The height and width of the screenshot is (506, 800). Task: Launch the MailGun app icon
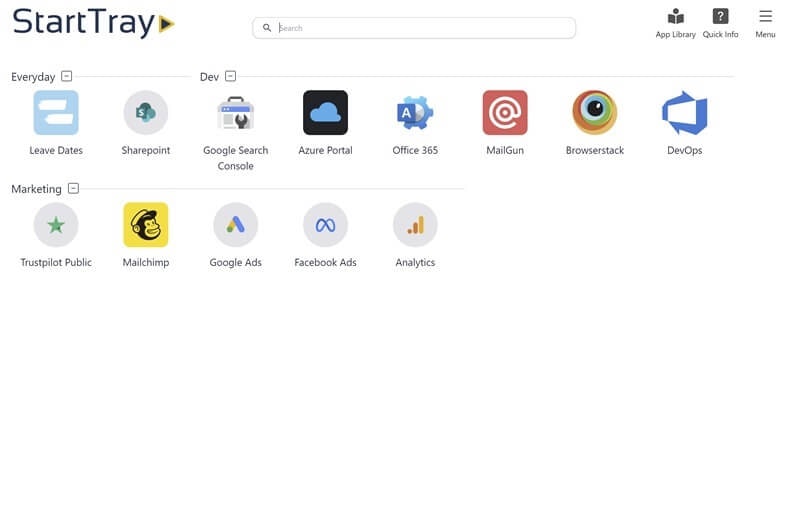click(505, 113)
